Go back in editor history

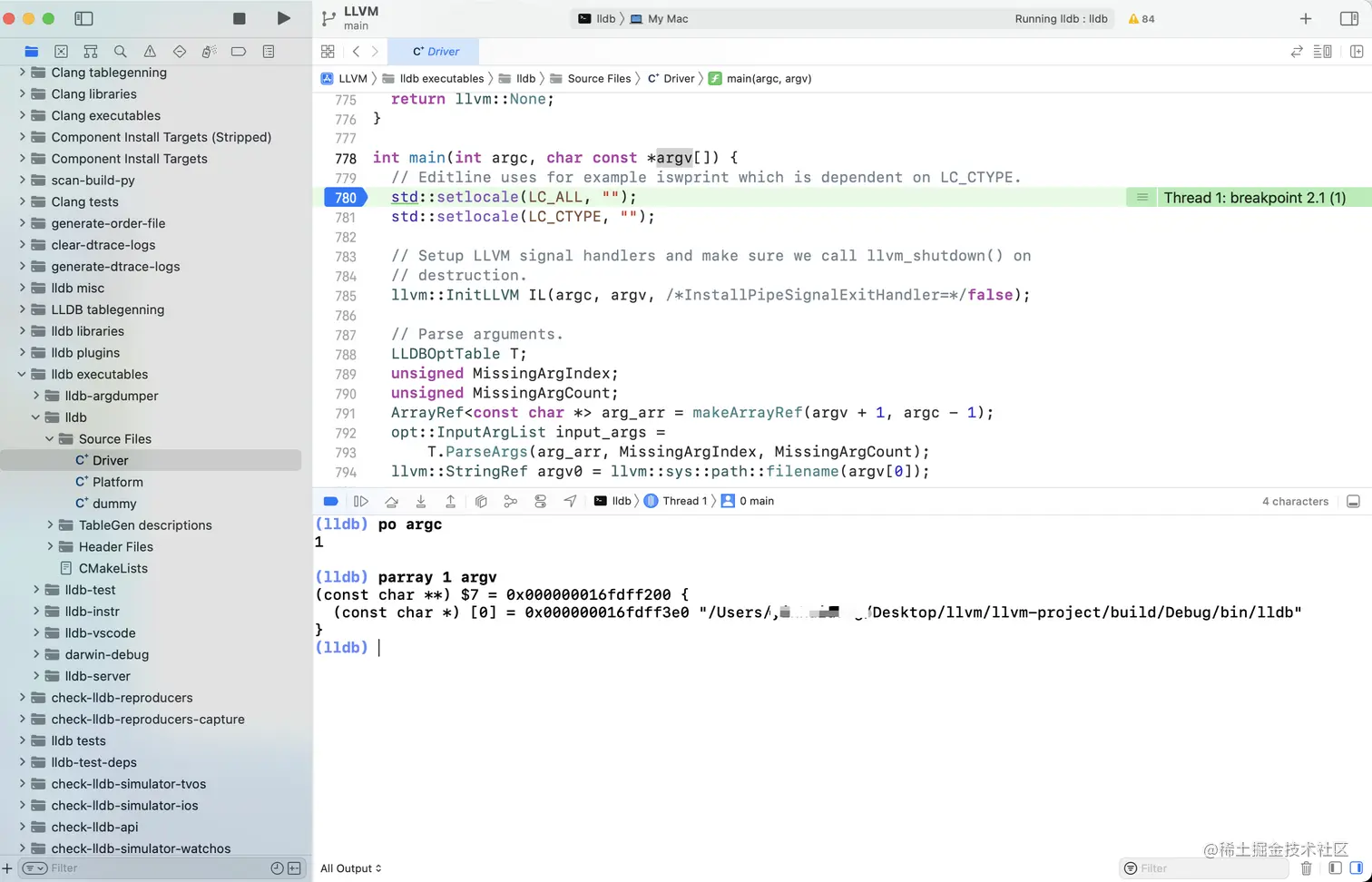coord(356,52)
